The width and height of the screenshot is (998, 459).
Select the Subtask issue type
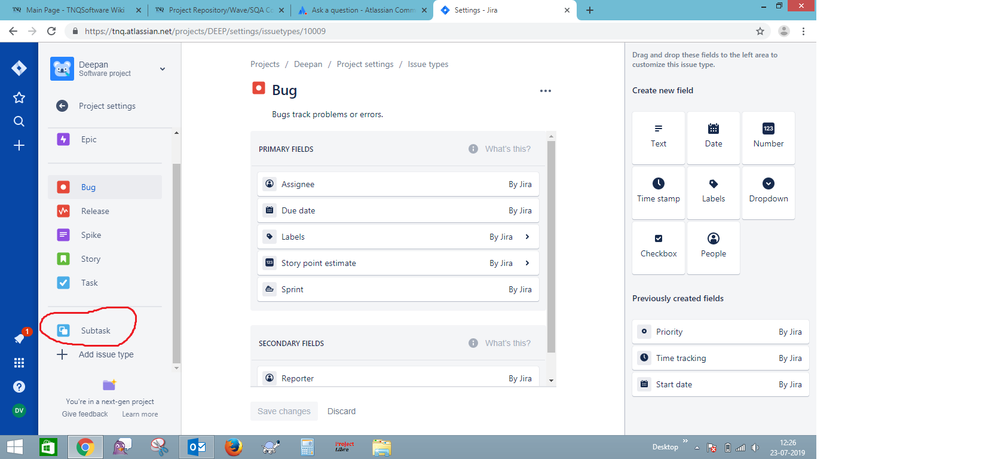tap(105, 330)
